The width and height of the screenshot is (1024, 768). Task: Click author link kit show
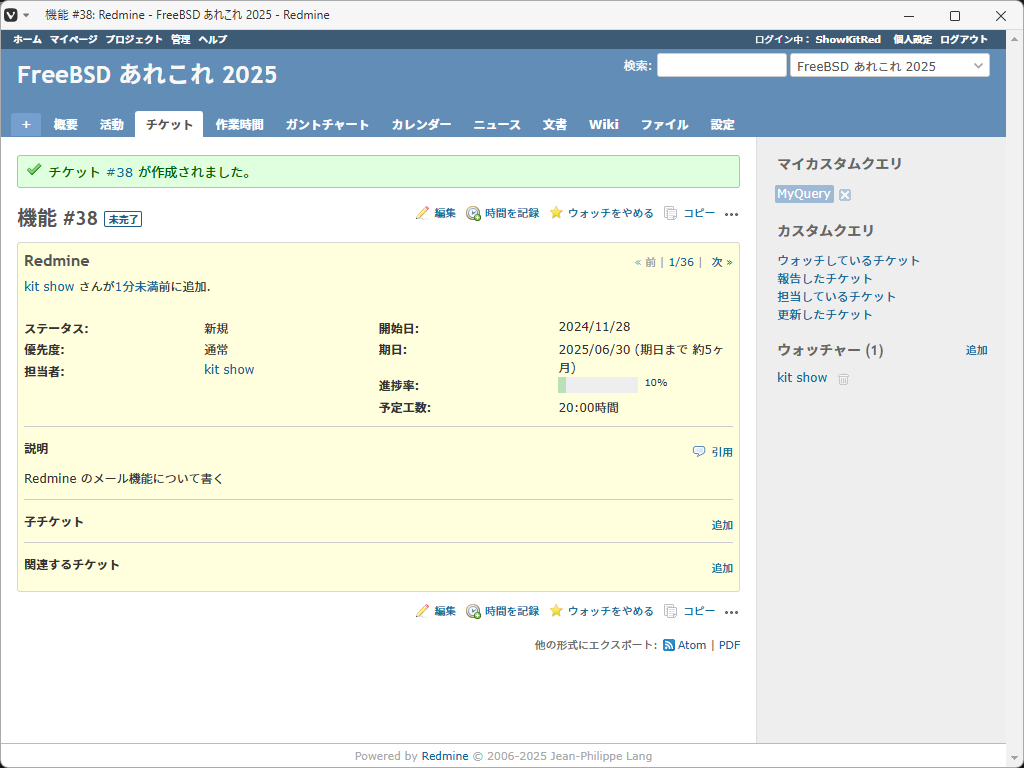click(x=49, y=287)
